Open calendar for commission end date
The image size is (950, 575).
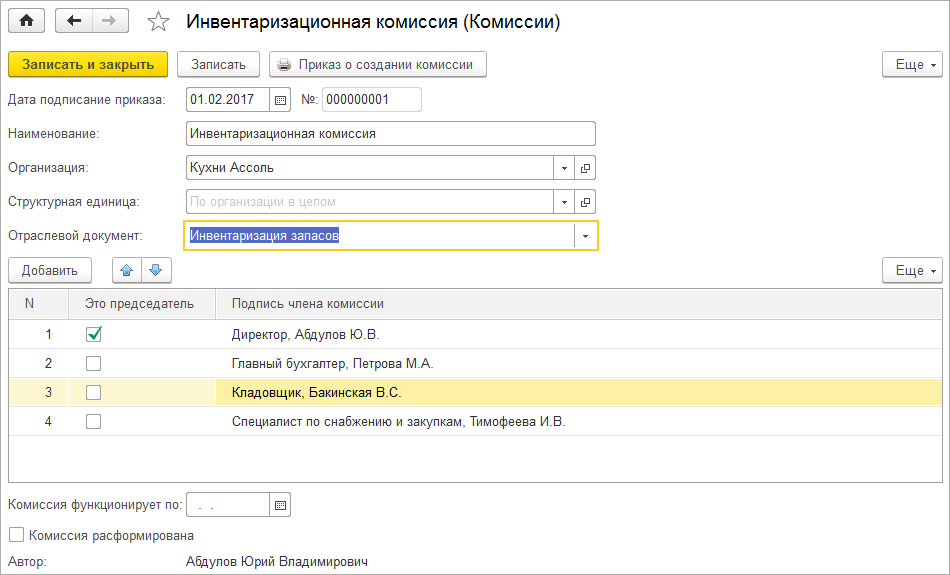click(280, 505)
